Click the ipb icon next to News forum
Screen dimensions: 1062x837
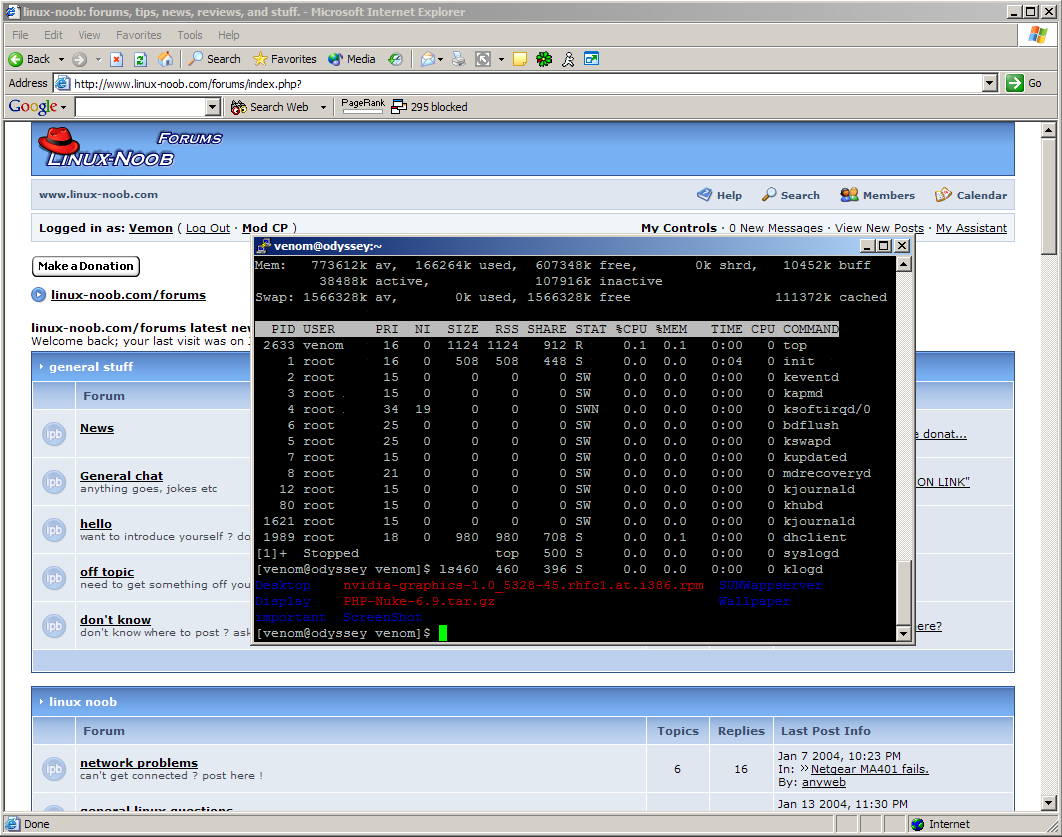point(53,431)
